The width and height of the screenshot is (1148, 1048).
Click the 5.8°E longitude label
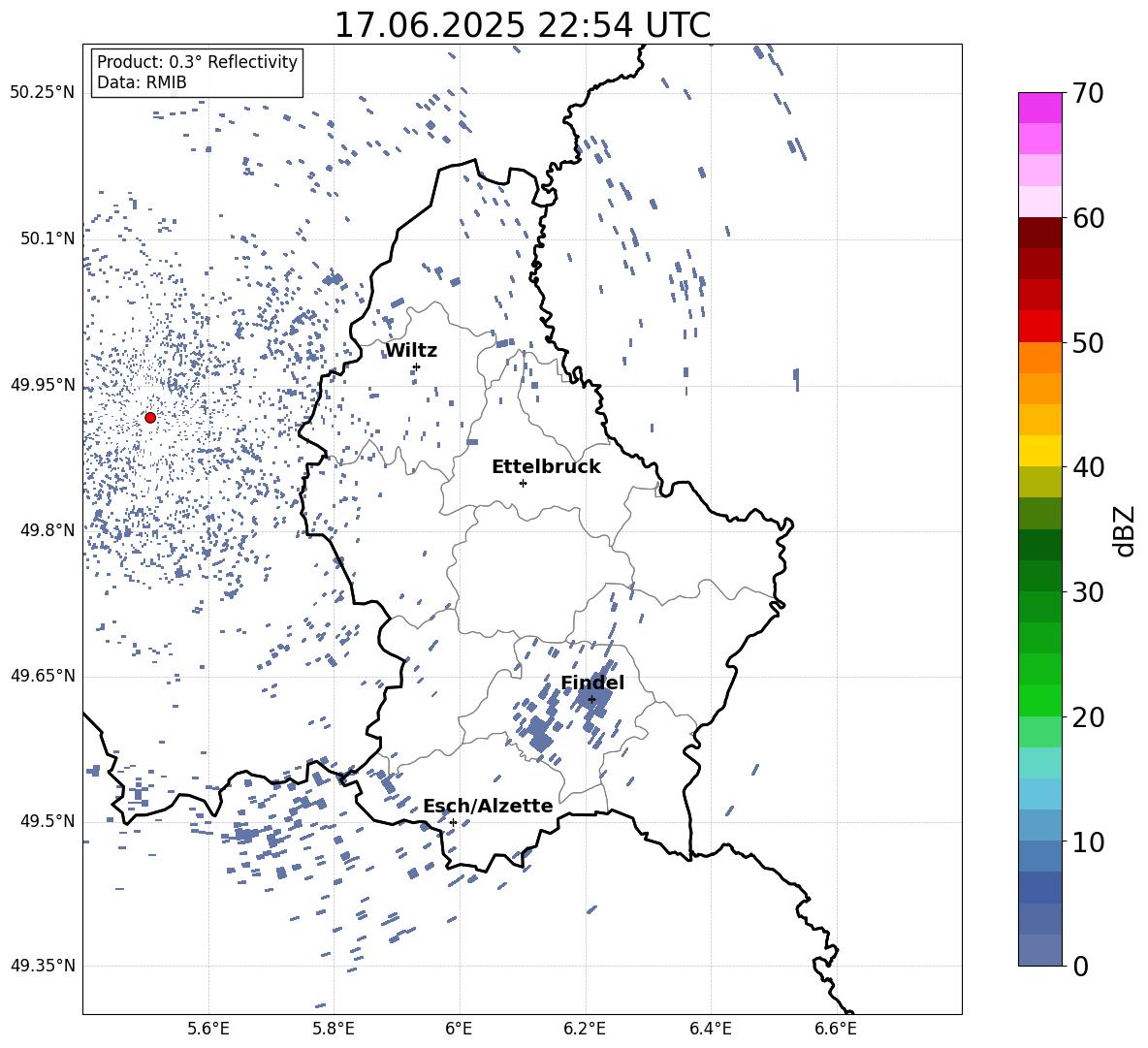click(x=334, y=1029)
